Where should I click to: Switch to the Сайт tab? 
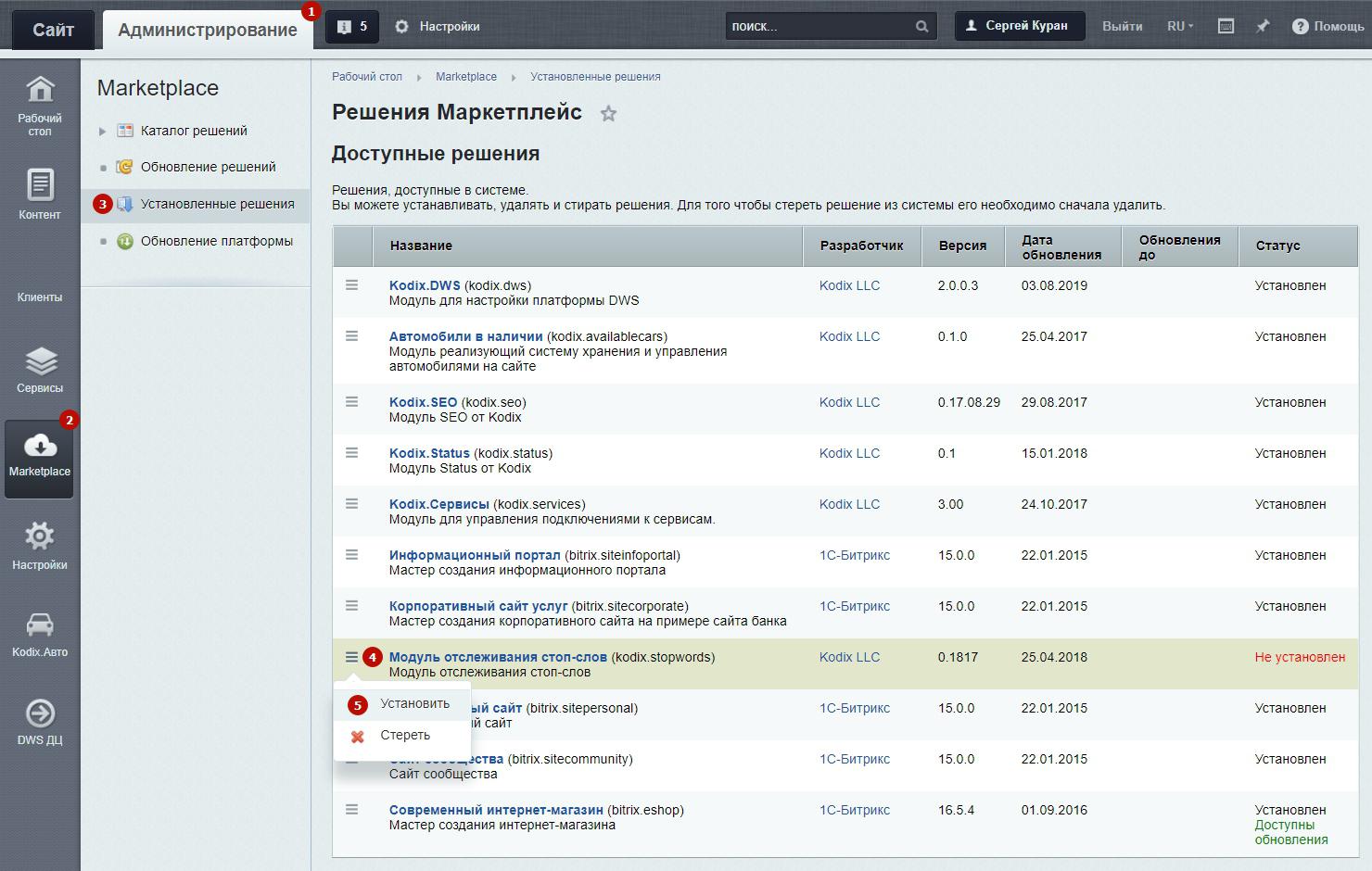click(53, 30)
